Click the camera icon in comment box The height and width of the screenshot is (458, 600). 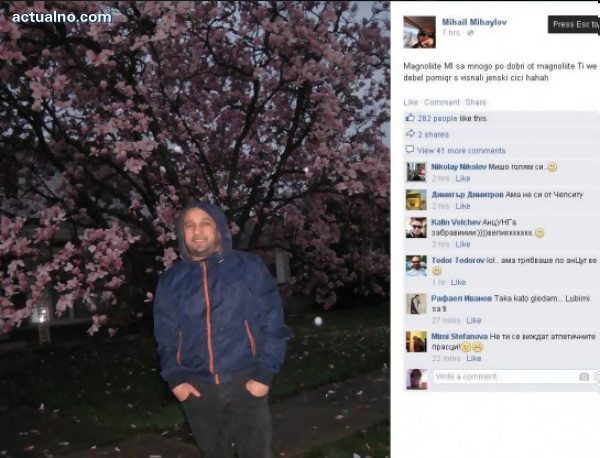coord(584,377)
